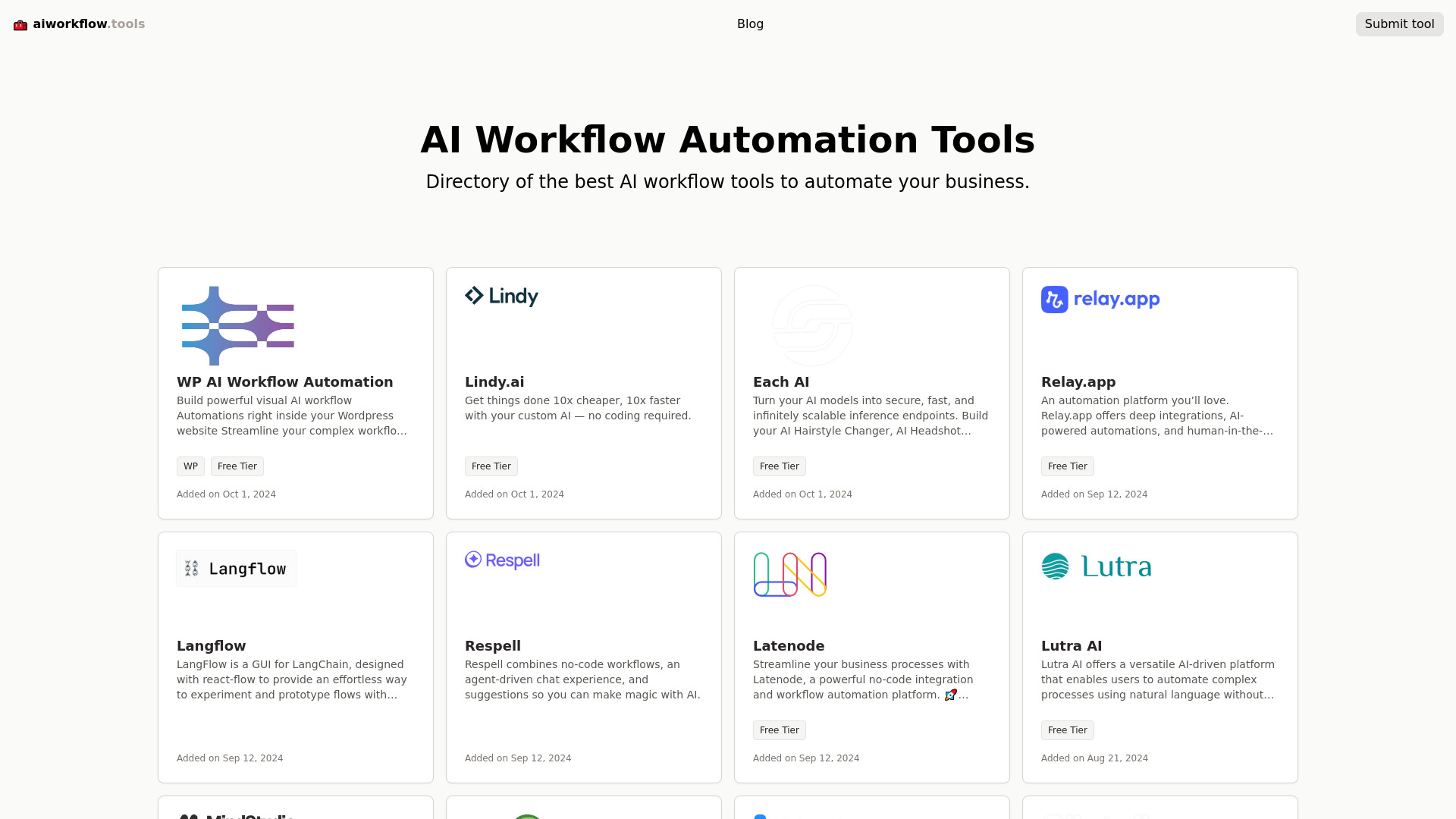Select the Free Tier tag under Lindy.ai

tap(491, 466)
